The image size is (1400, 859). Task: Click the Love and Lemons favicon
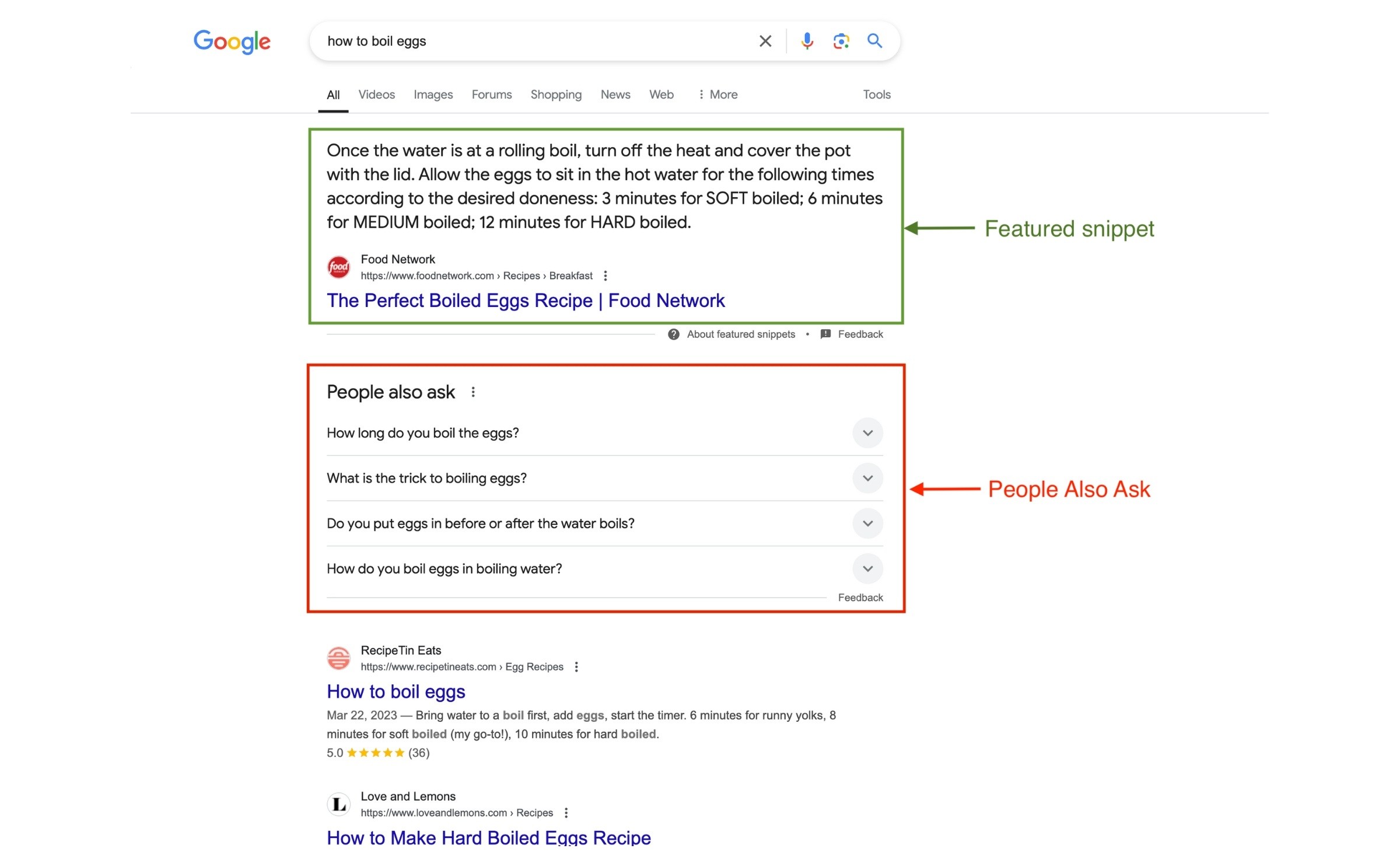pyautogui.click(x=338, y=804)
